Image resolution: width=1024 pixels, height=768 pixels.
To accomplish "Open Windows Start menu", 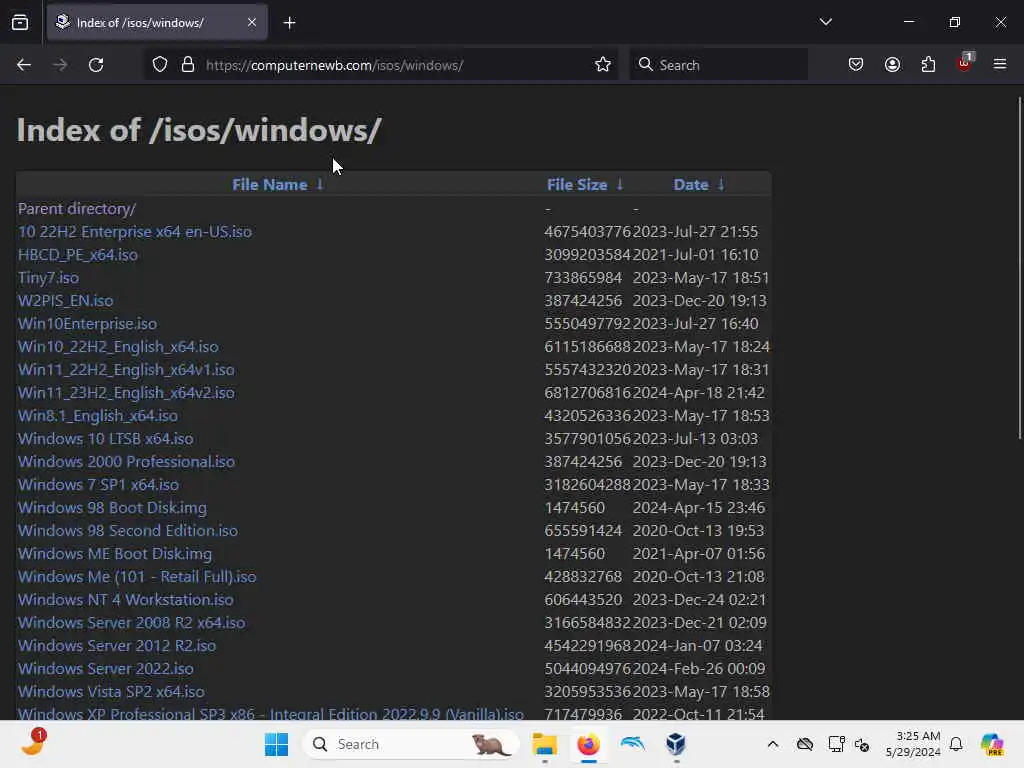I will coord(276,744).
